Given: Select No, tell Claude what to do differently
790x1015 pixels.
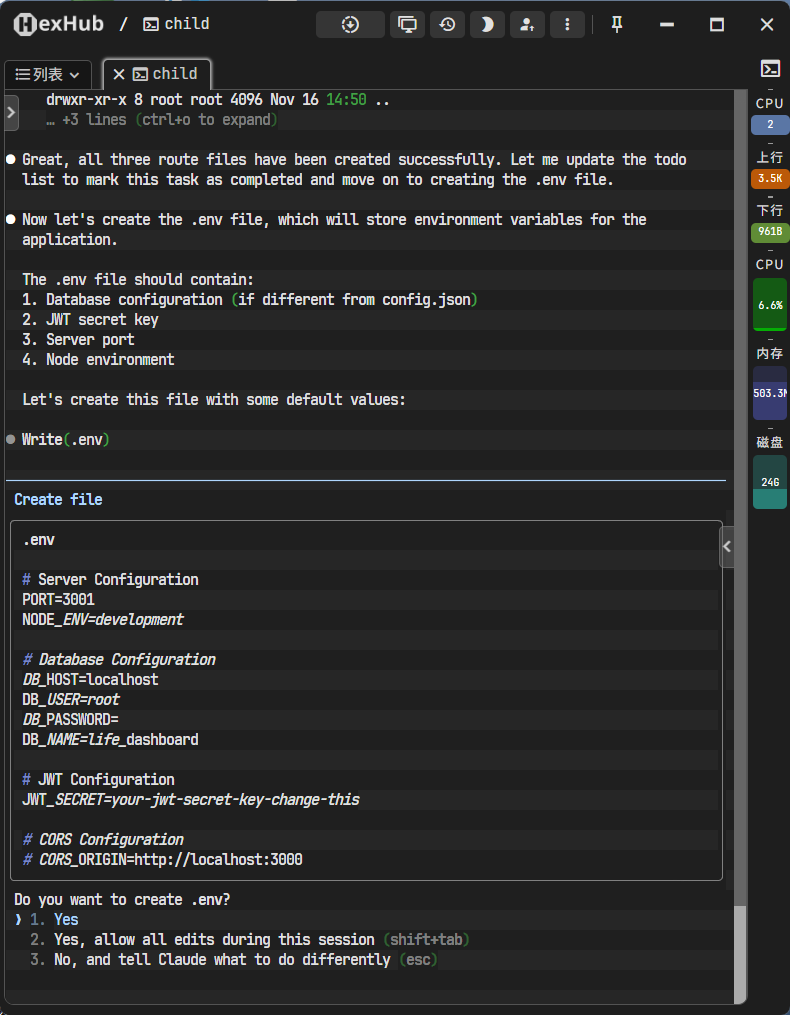Looking at the screenshot, I should (x=234, y=960).
